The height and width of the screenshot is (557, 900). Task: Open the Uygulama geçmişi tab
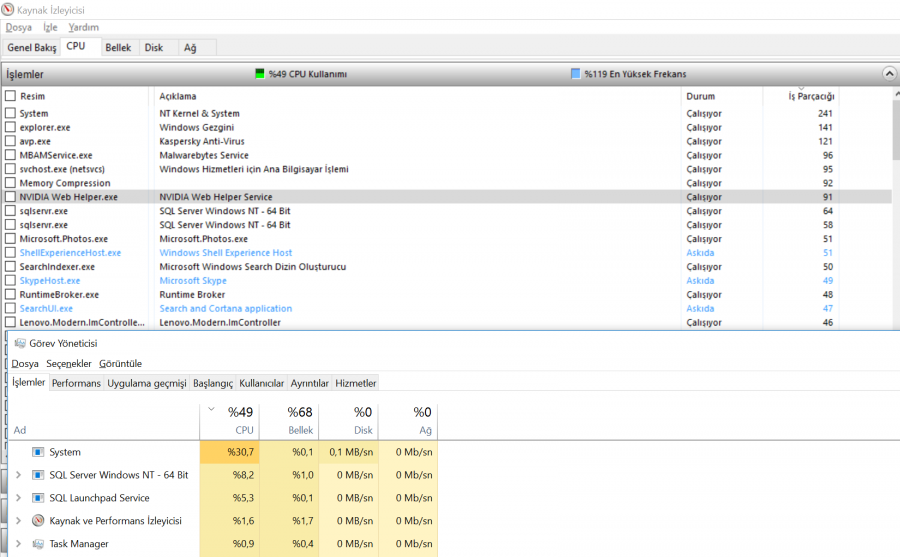click(147, 383)
